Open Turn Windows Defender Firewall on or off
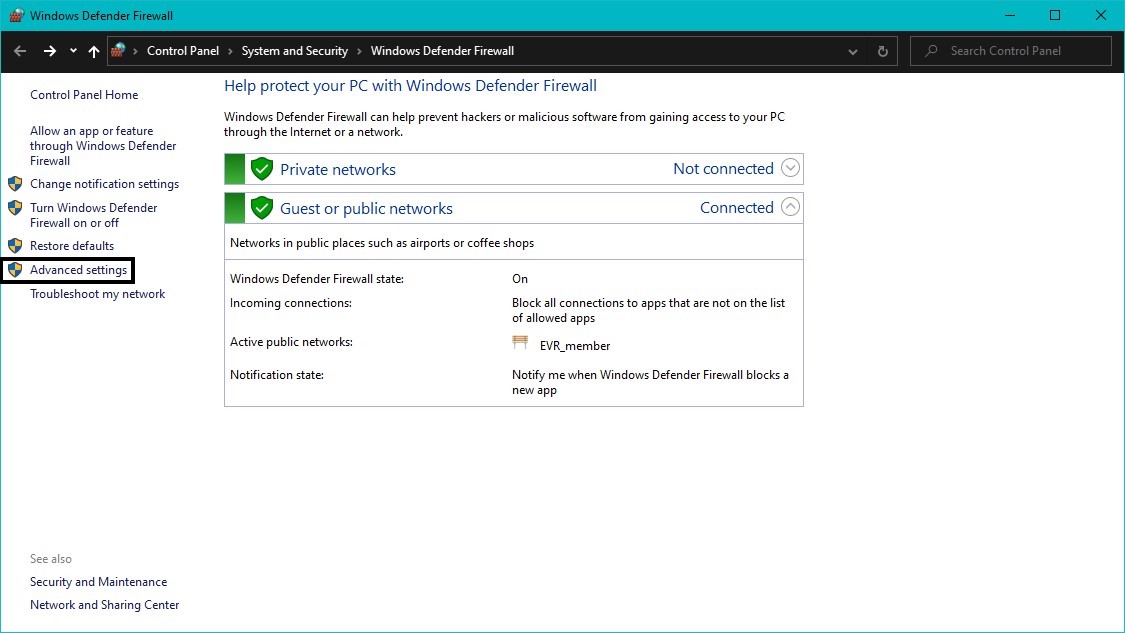1125x633 pixels. 94,215
